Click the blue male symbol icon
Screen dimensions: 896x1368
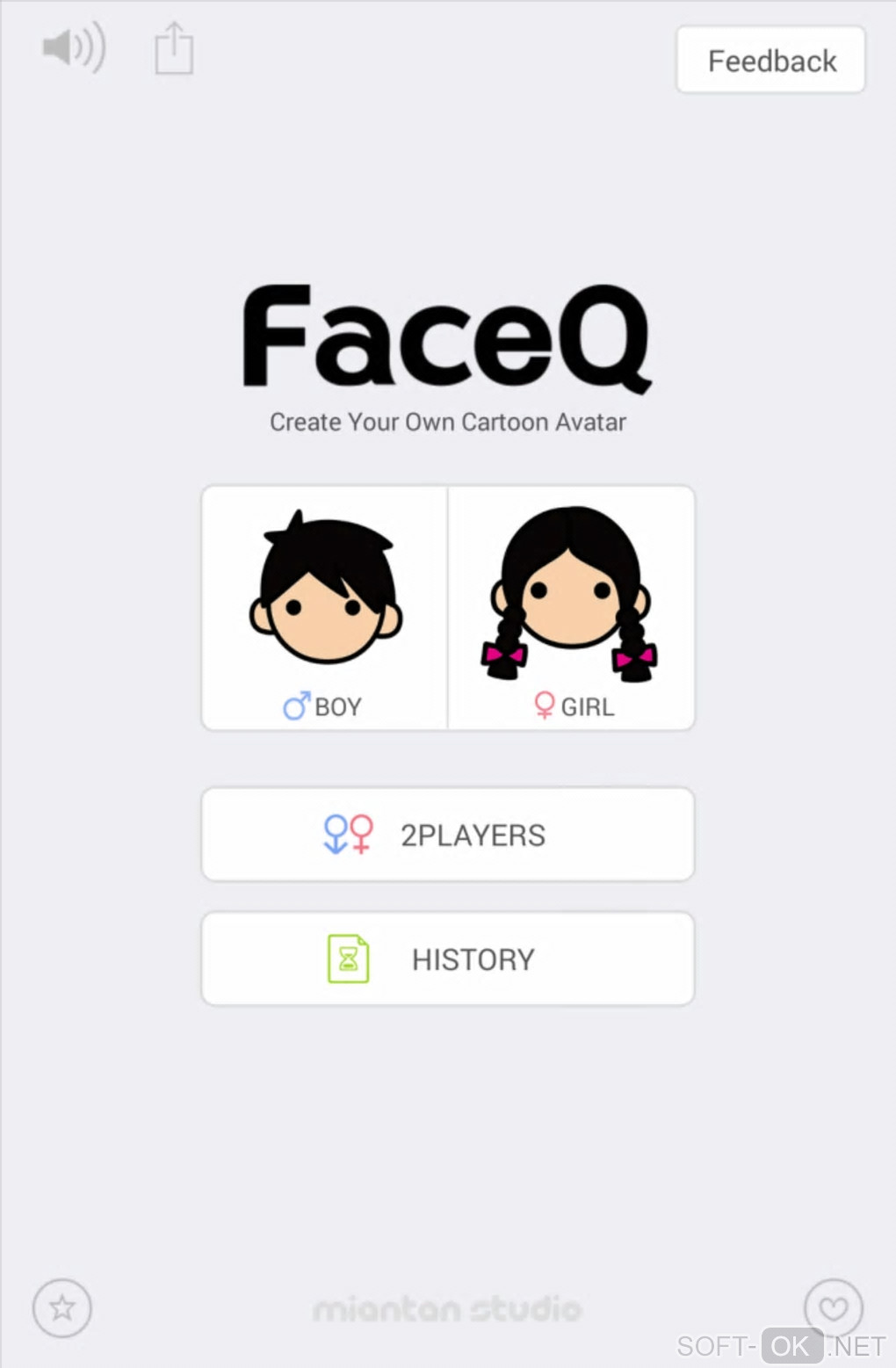pos(296,706)
